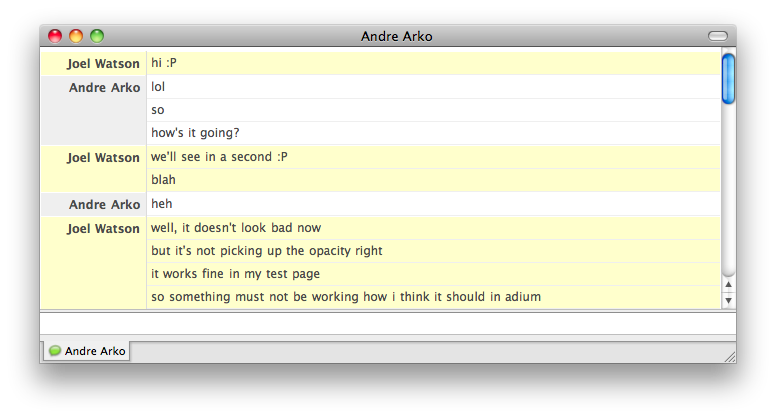Click the message "it works fine in my test page"
776x418 pixels.
tap(236, 274)
